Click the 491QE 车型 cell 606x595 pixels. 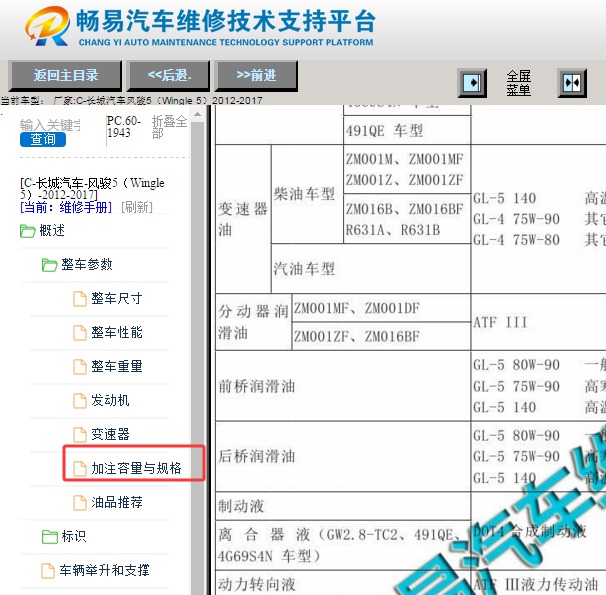[x=407, y=131]
